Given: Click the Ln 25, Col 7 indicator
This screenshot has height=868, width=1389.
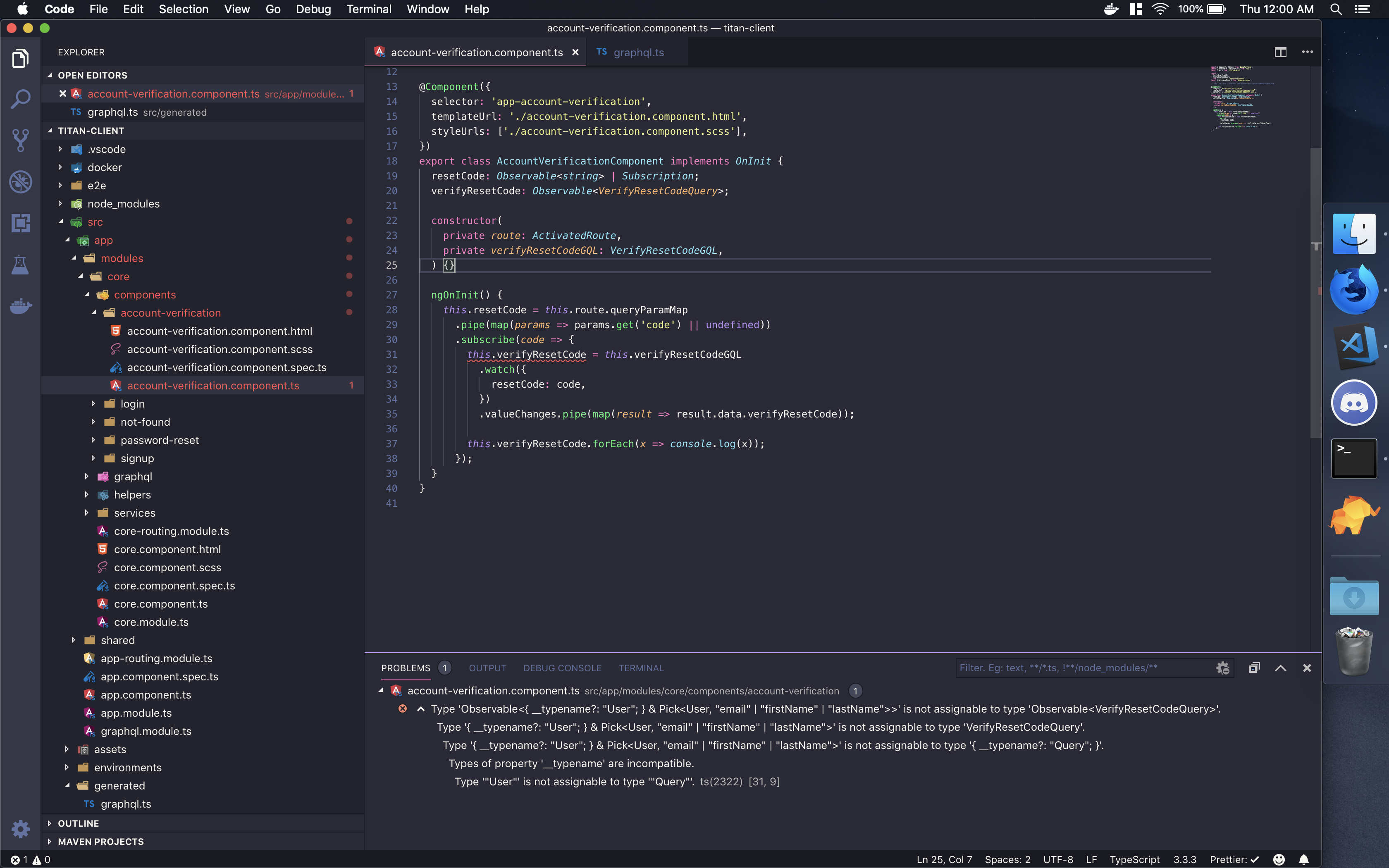Looking at the screenshot, I should pos(944,859).
